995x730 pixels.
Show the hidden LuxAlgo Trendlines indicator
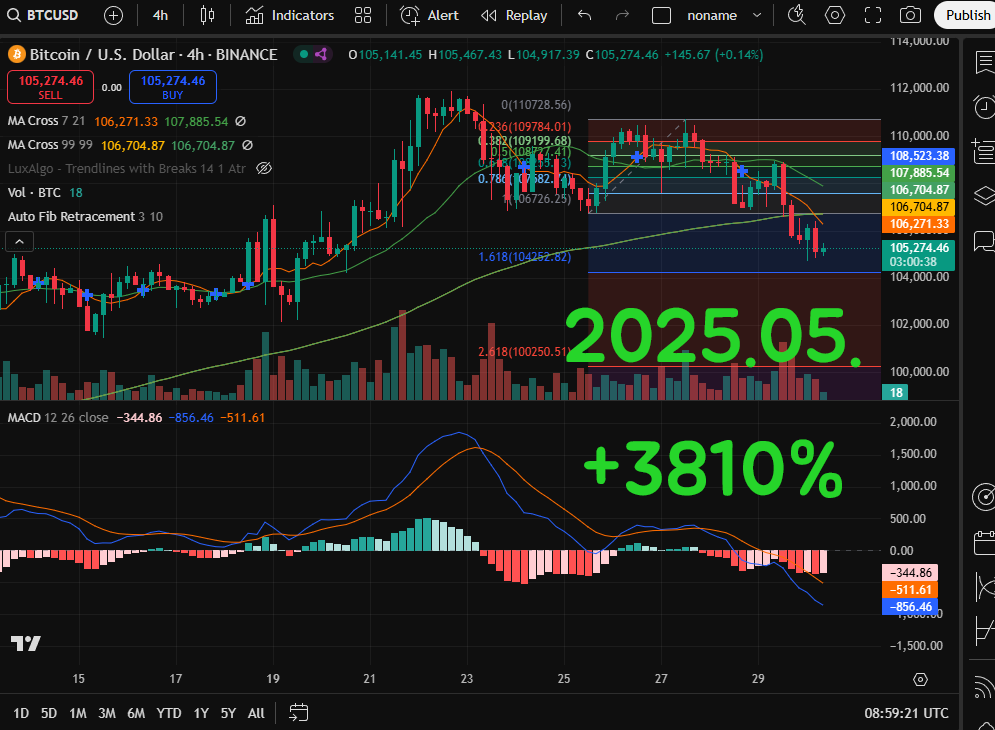[x=264, y=168]
